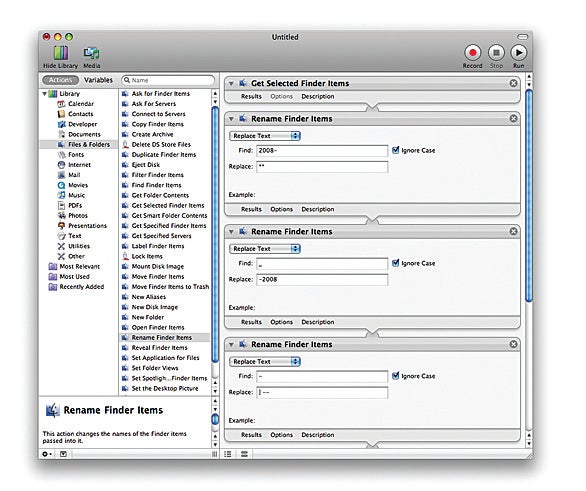Toggle Ignore Case in third Rename action
The width and height of the screenshot is (586, 491).
click(x=395, y=376)
